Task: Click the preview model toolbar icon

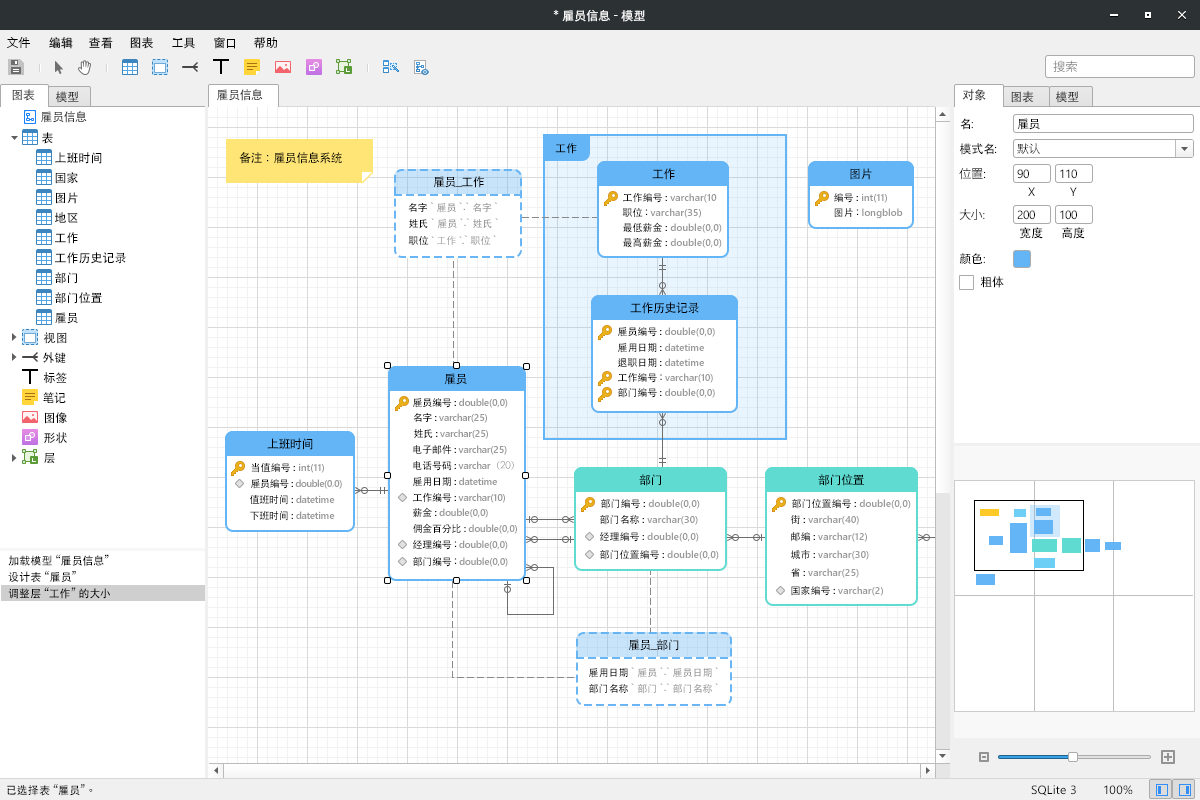Action: (421, 67)
